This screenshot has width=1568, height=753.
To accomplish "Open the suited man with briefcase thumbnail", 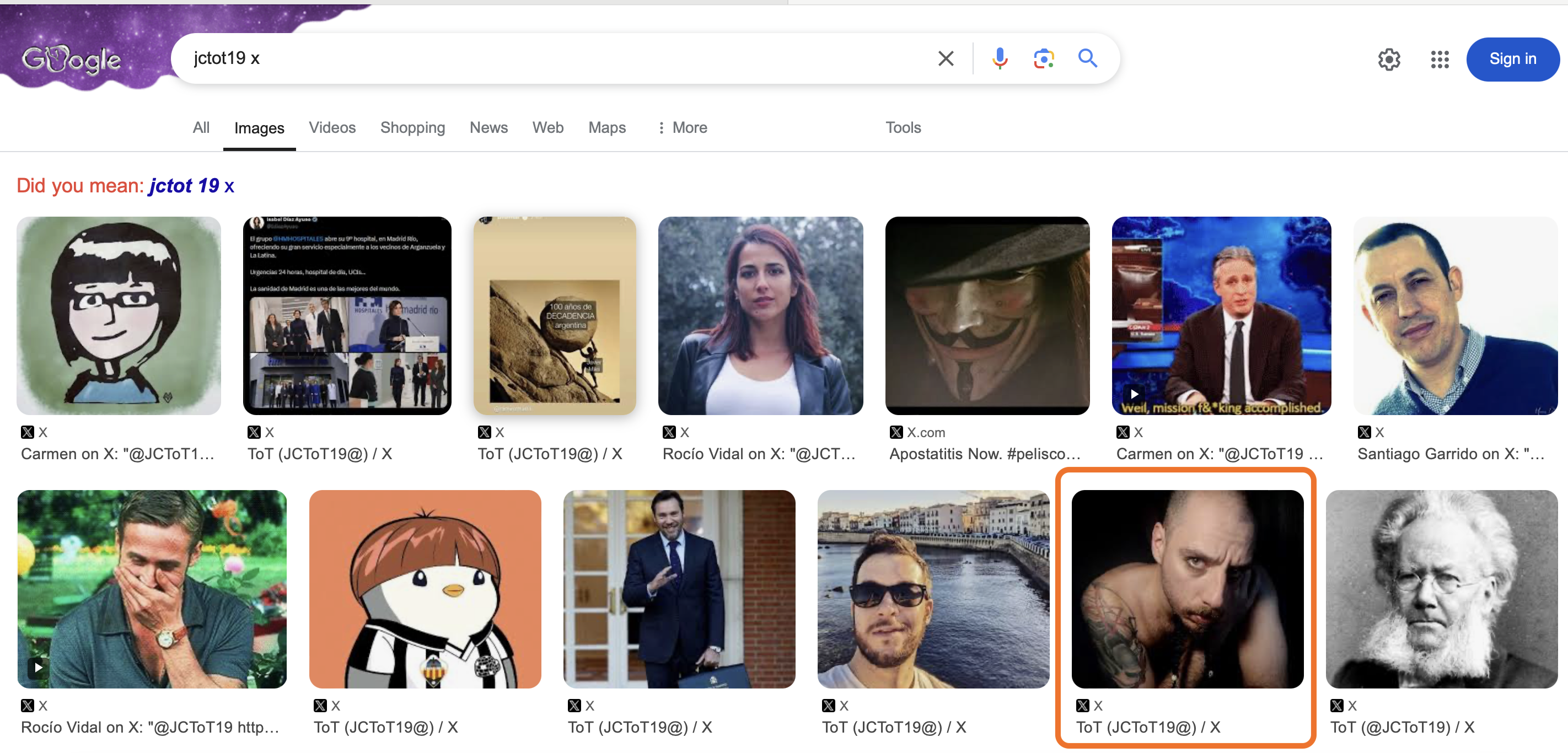I will (679, 589).
